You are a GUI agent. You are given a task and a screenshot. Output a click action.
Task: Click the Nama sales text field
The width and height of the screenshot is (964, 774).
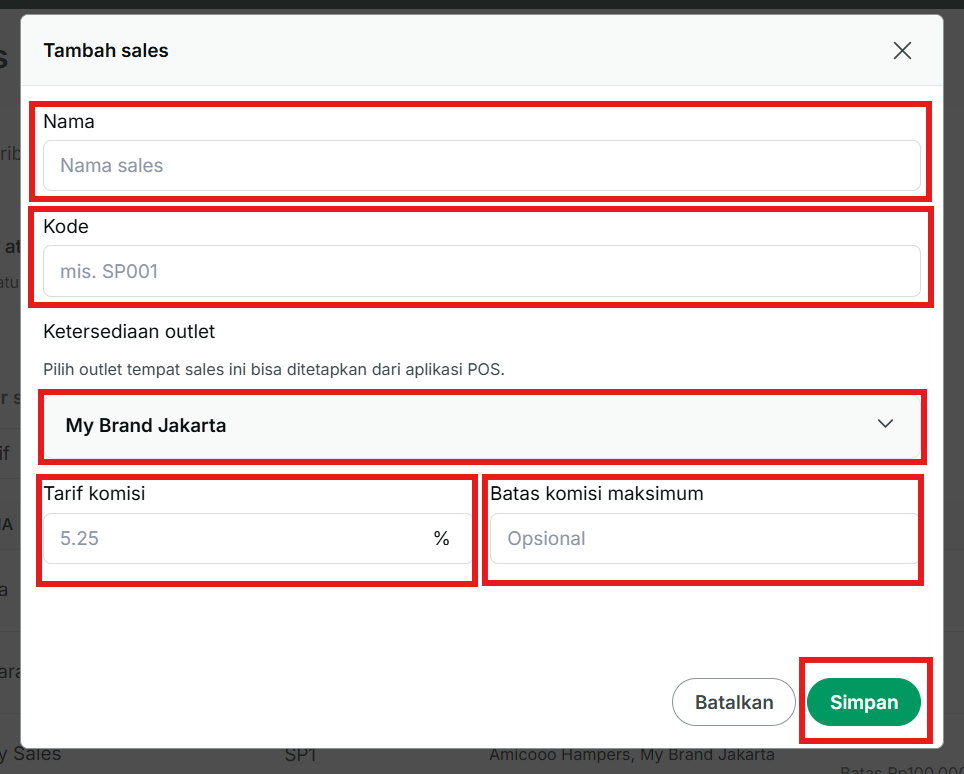(x=481, y=165)
